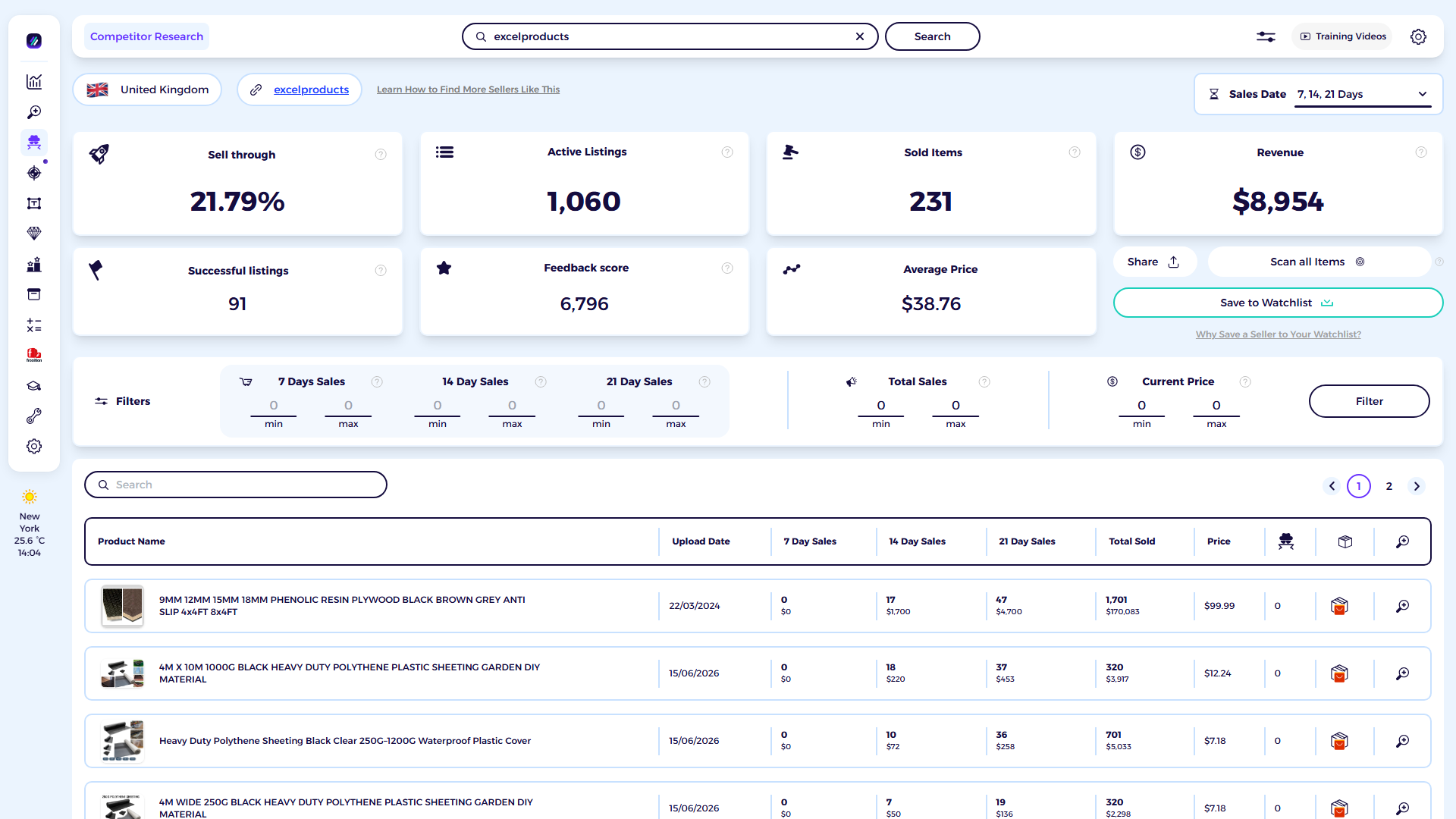Click the $99.99 price cell
1456x819 pixels.
point(1219,606)
